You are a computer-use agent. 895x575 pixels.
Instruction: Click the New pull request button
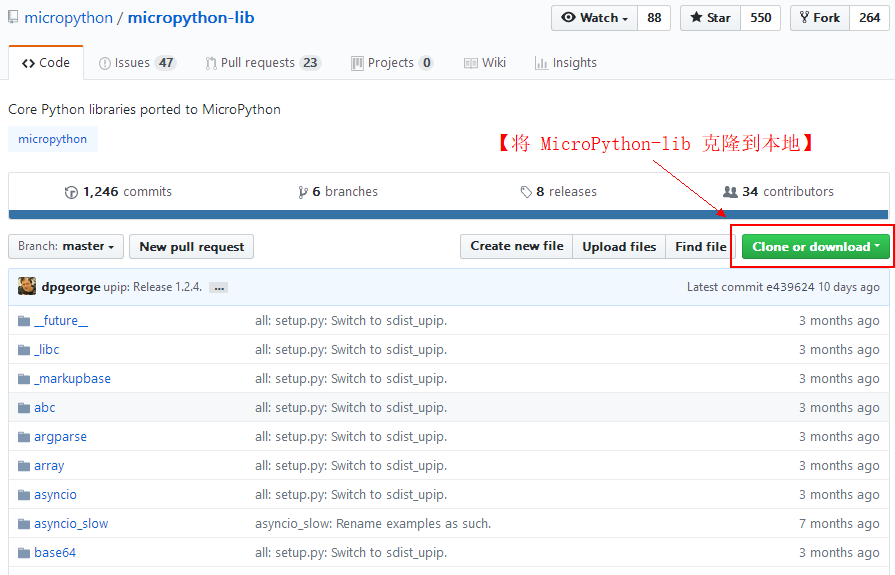(x=192, y=247)
